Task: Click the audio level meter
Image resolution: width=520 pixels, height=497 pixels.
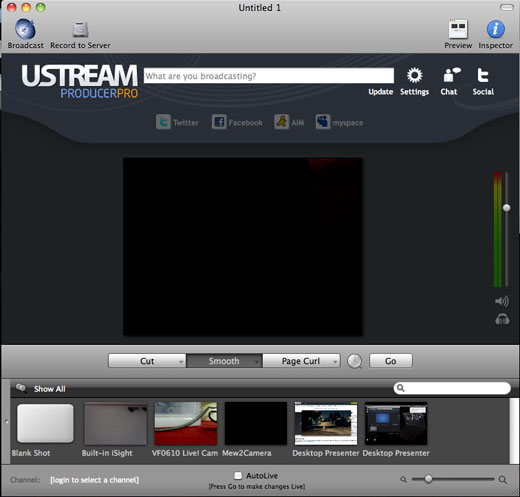Action: click(x=497, y=229)
